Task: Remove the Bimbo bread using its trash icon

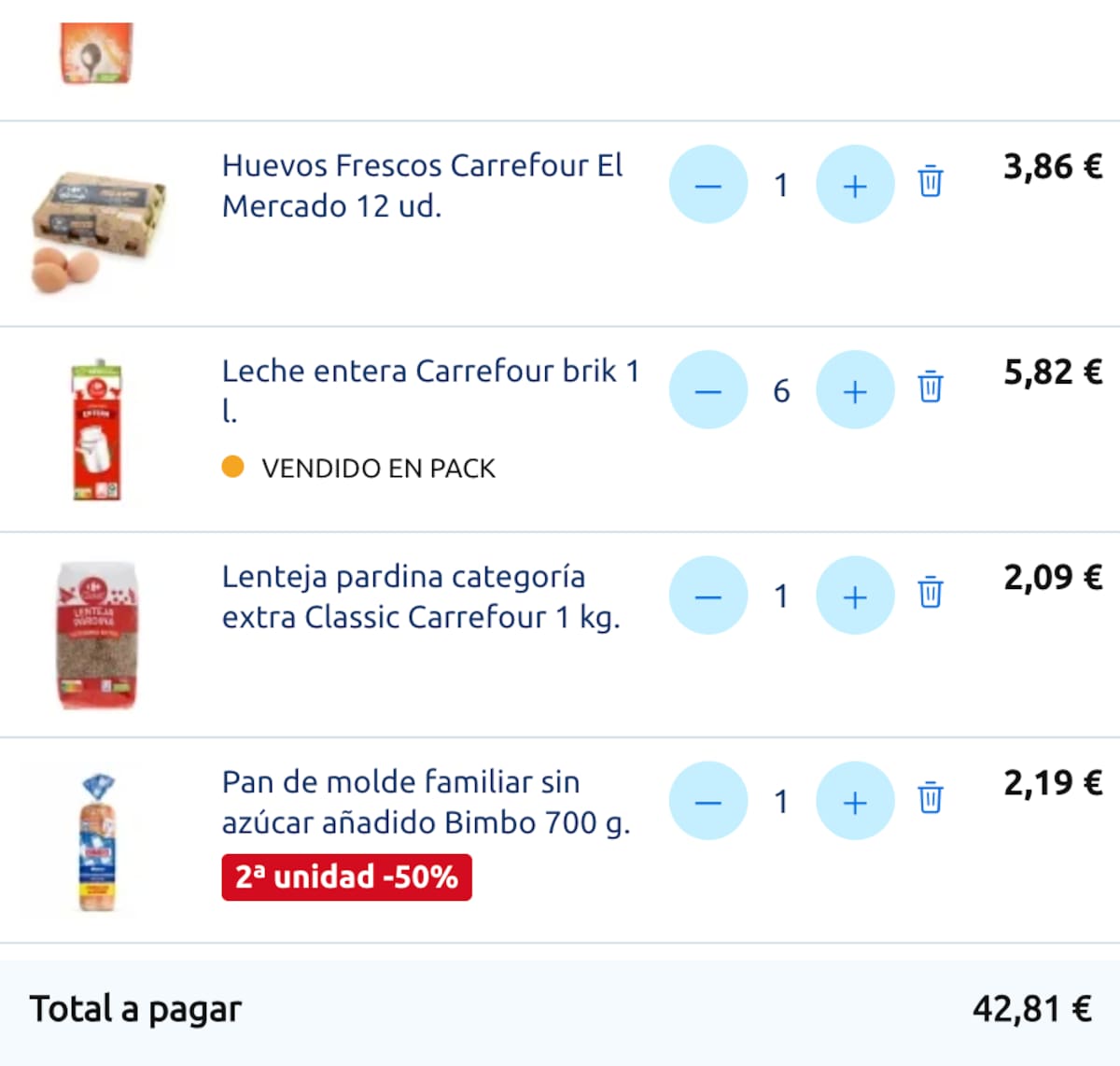Action: (930, 801)
